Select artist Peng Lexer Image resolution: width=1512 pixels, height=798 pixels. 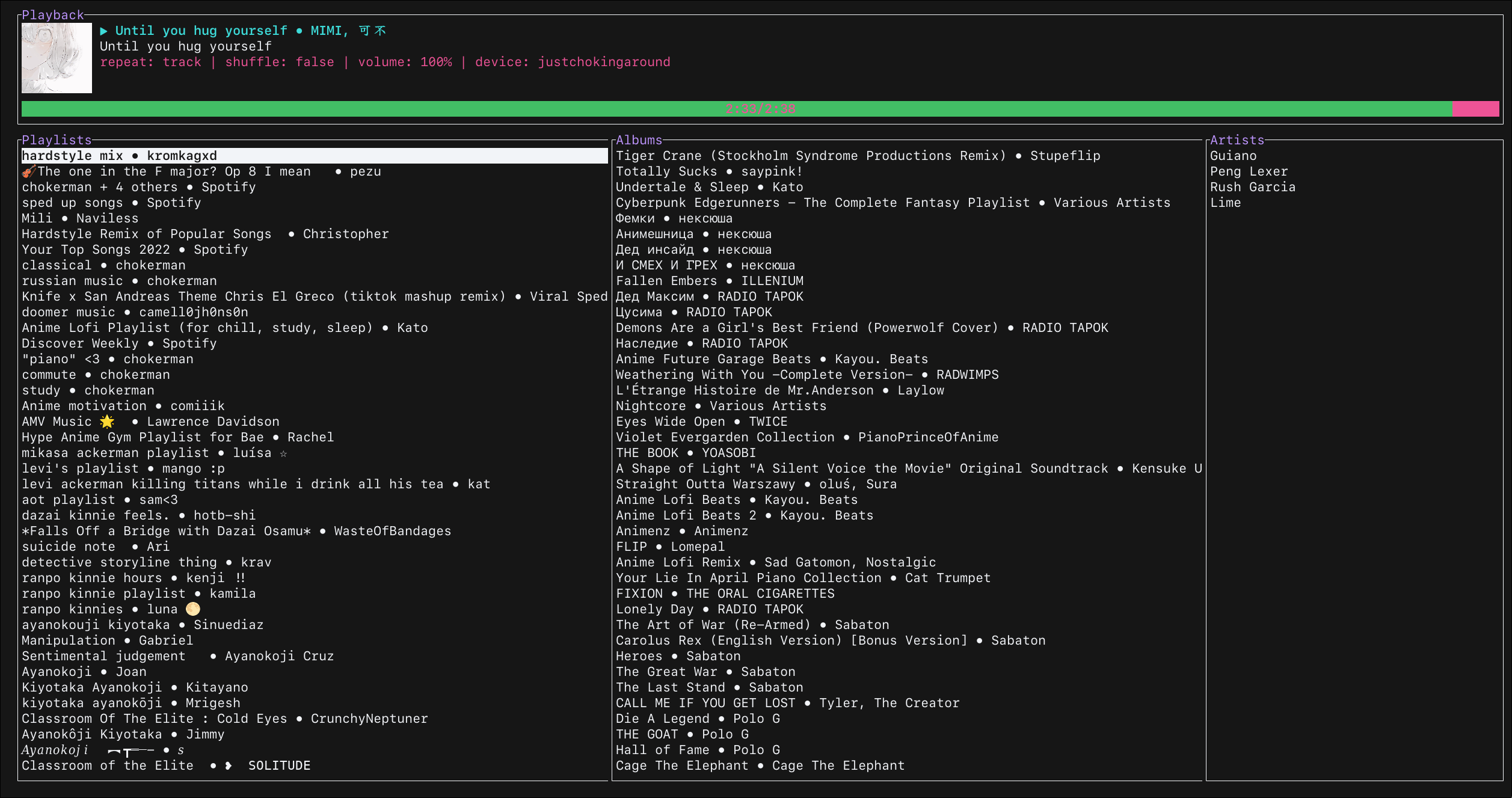(1249, 172)
